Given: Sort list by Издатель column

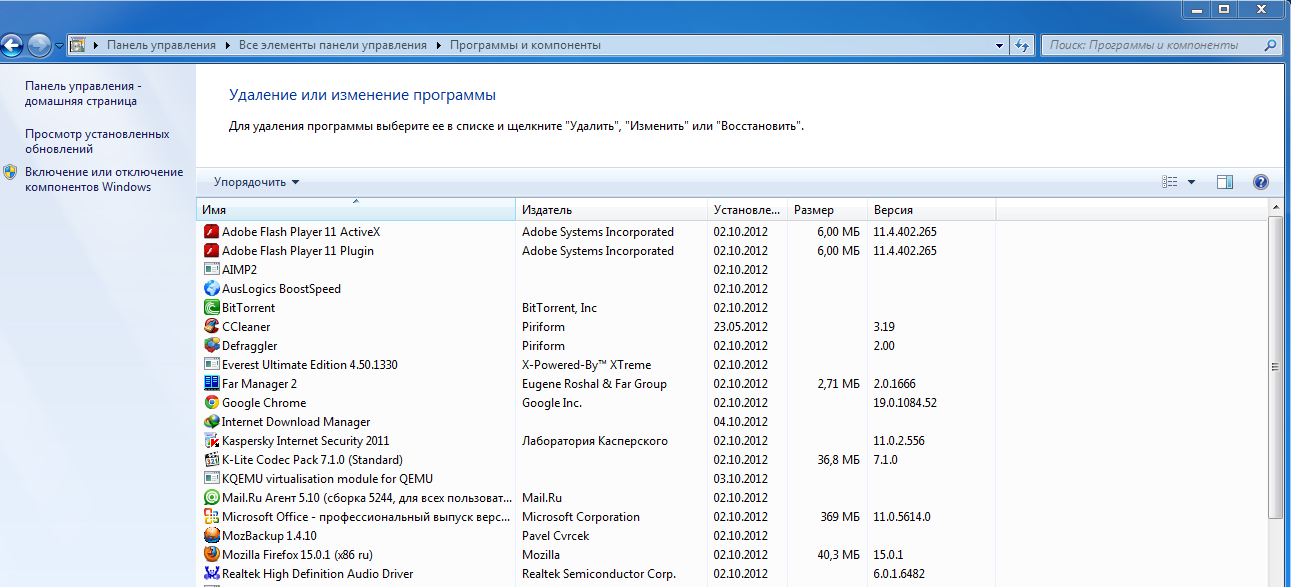Looking at the screenshot, I should pyautogui.click(x=612, y=210).
